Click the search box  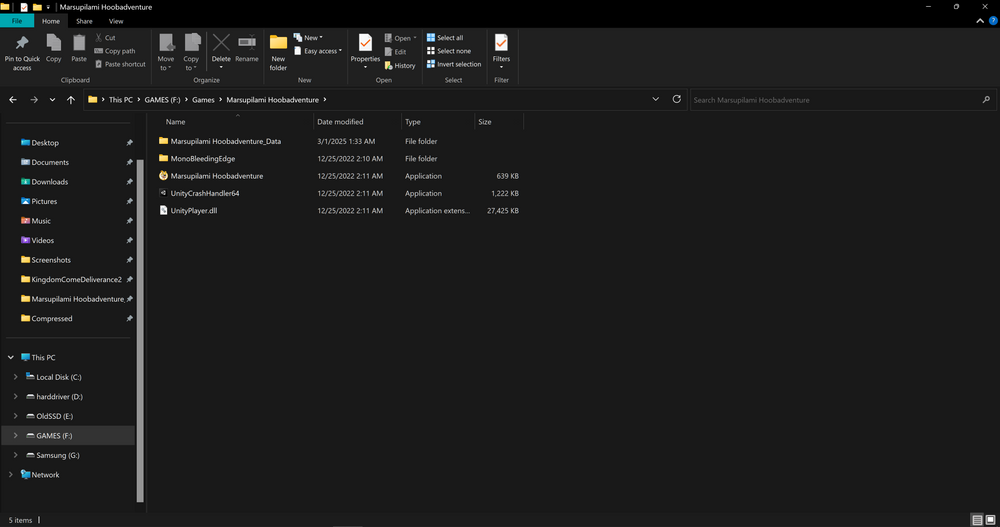click(842, 100)
